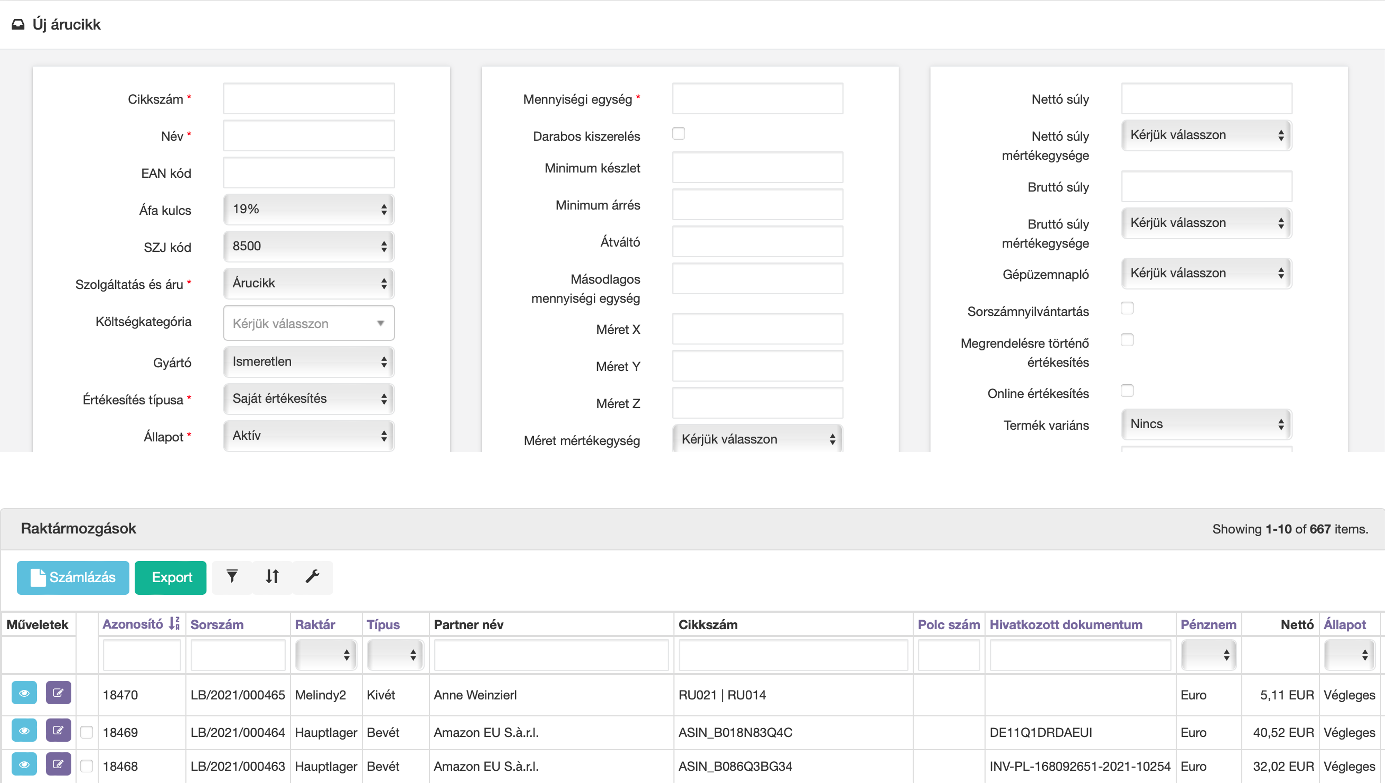Focus the Nettó súly input field
This screenshot has width=1385, height=783.
[1207, 99]
